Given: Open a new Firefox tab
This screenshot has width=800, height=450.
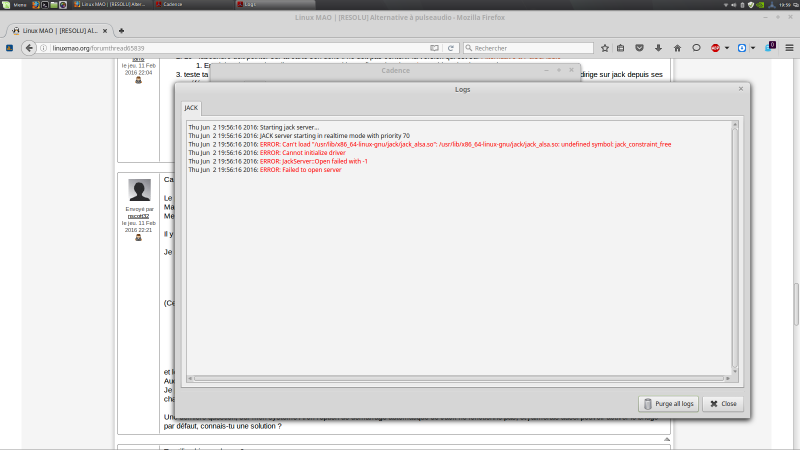Looking at the screenshot, I should point(121,31).
